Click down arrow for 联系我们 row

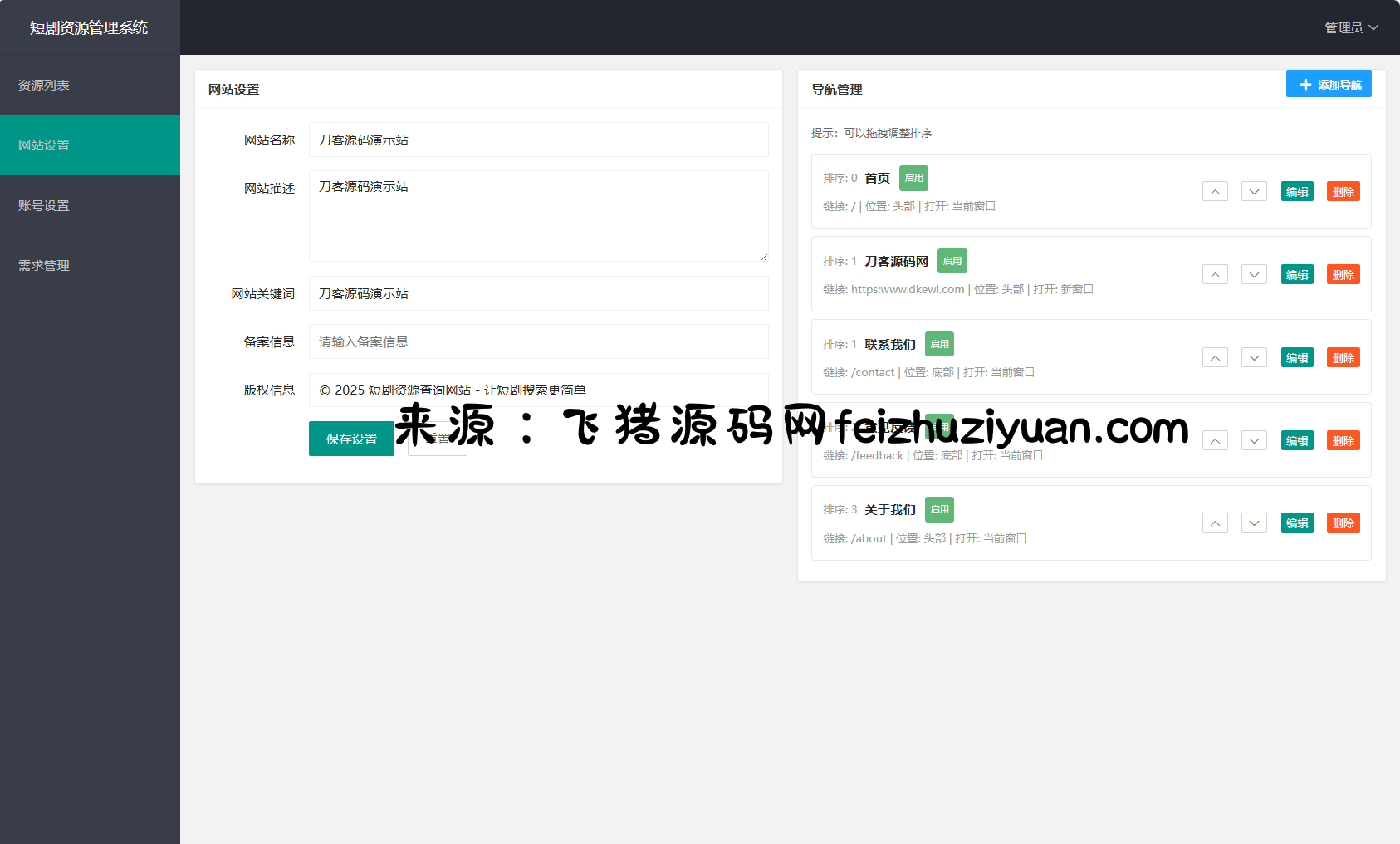point(1254,358)
